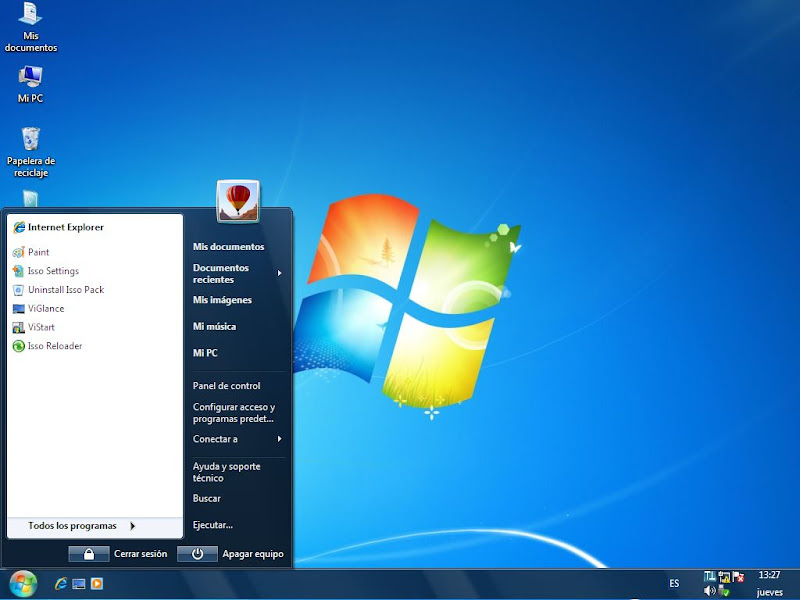Expand the Conectar a submenu
The image size is (800, 600).
pos(237,439)
